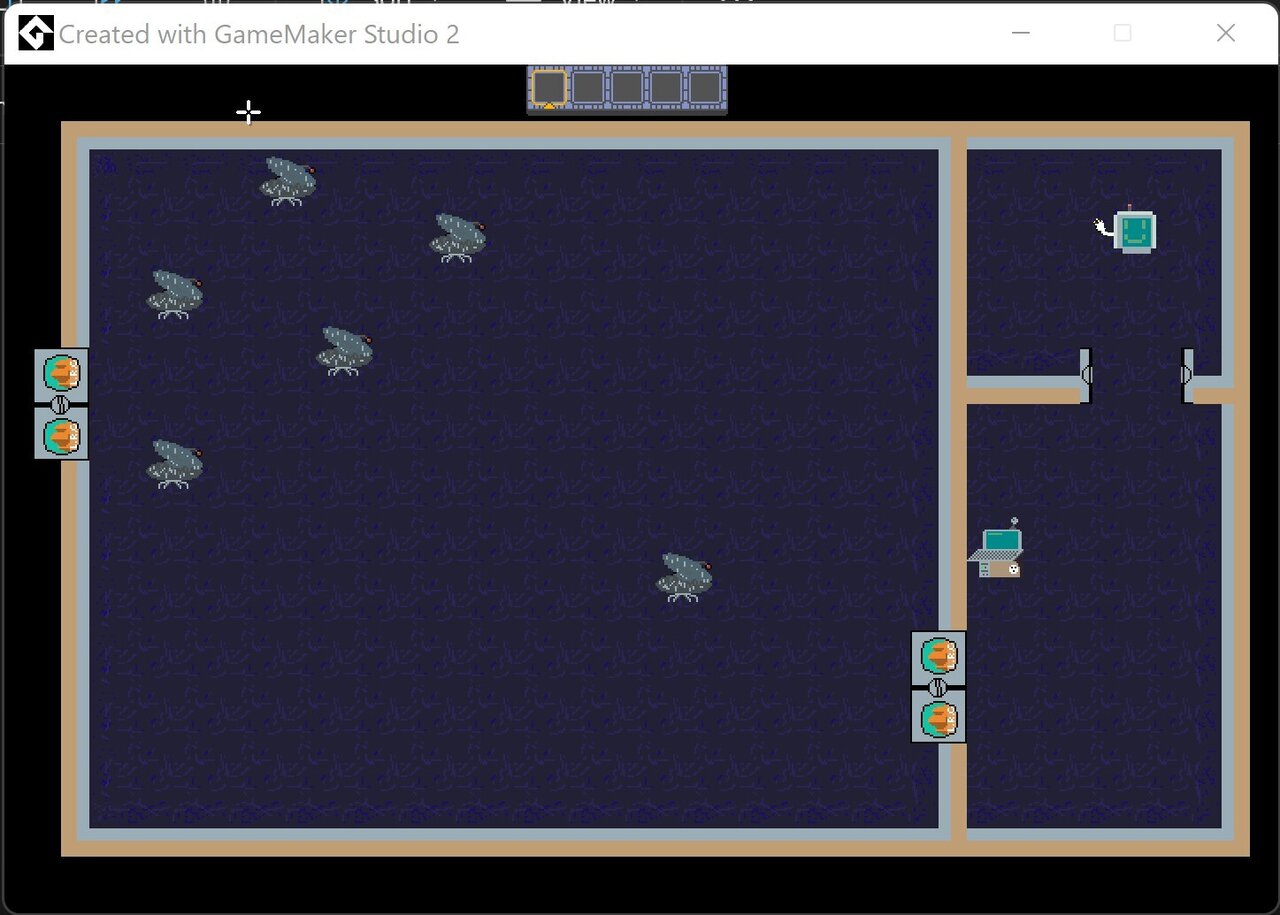1280x915 pixels.
Task: Pick the fourth inventory slot
Action: point(666,87)
